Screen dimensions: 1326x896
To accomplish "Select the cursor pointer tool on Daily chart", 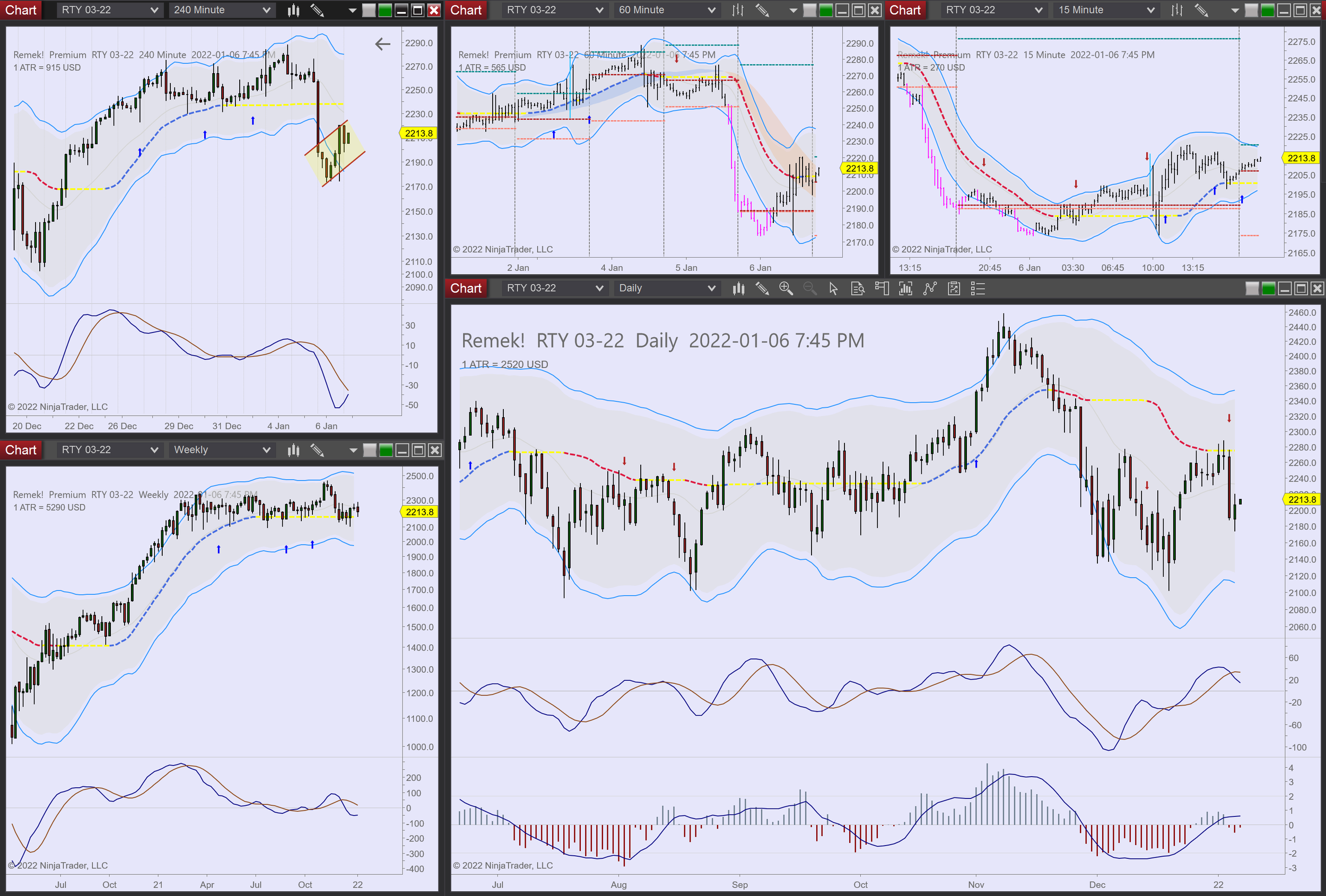I will (x=833, y=288).
